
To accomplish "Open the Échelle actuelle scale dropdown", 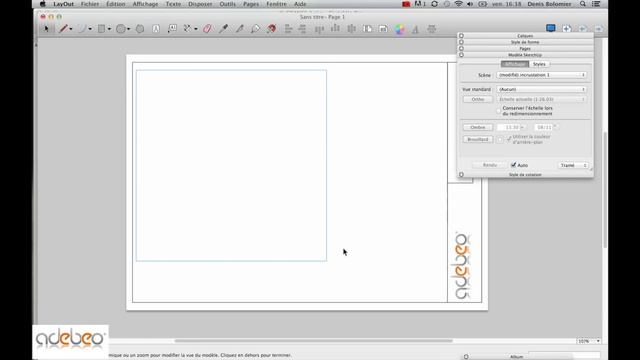I will point(542,99).
